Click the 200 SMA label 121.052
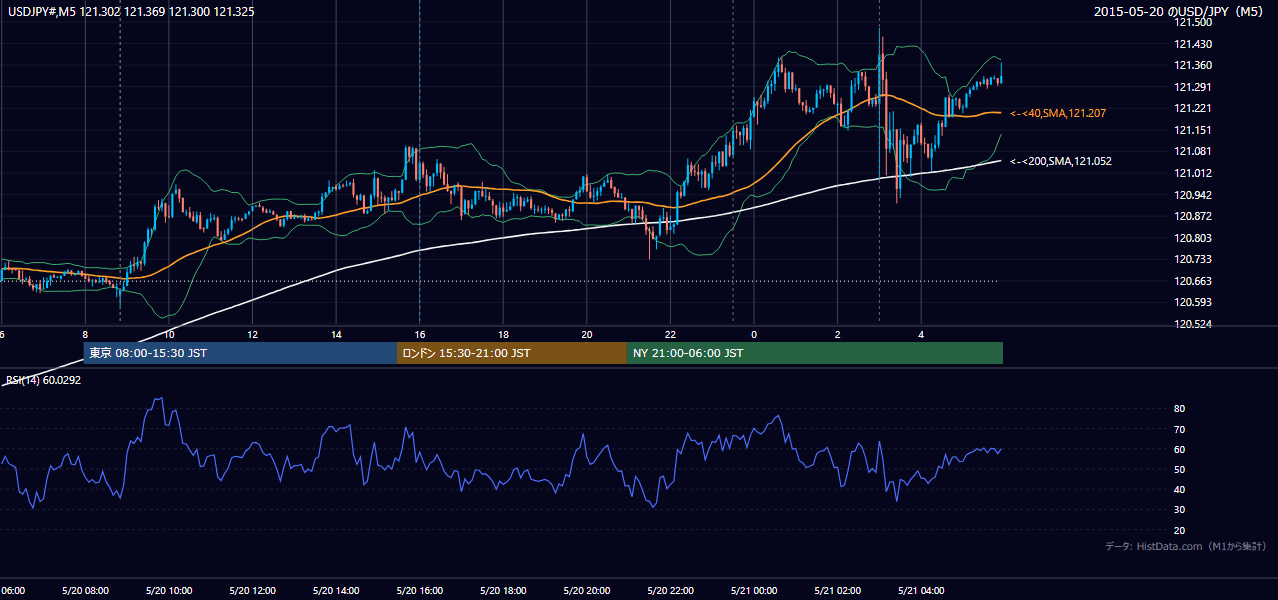 point(1060,161)
